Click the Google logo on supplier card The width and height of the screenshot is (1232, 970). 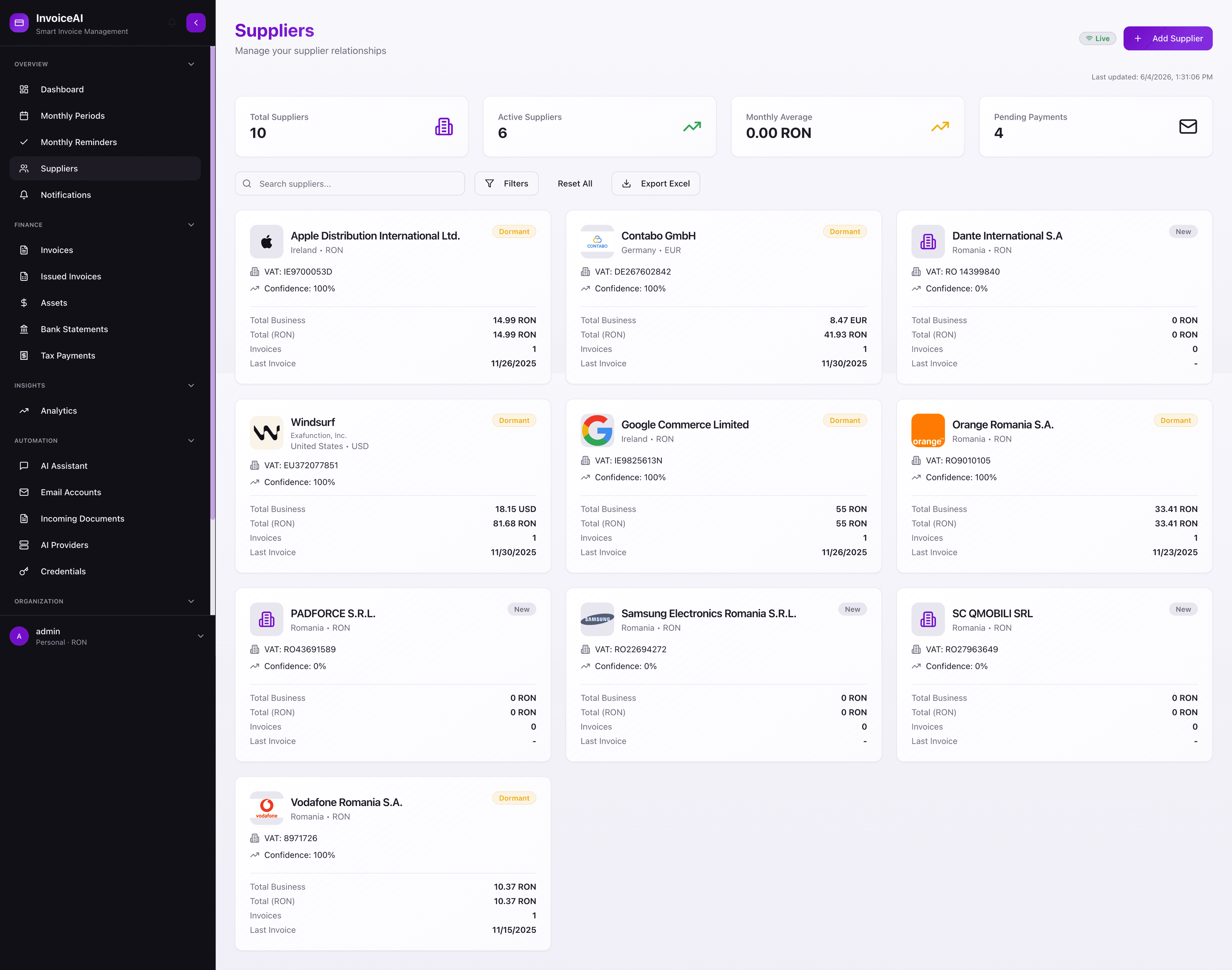point(597,430)
